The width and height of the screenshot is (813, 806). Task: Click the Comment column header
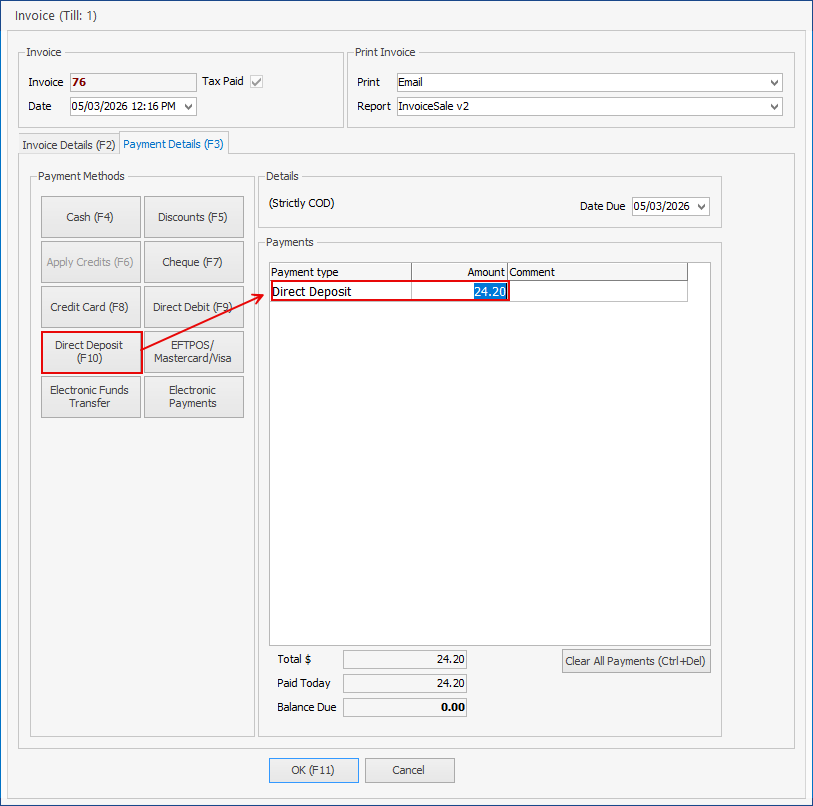point(598,272)
